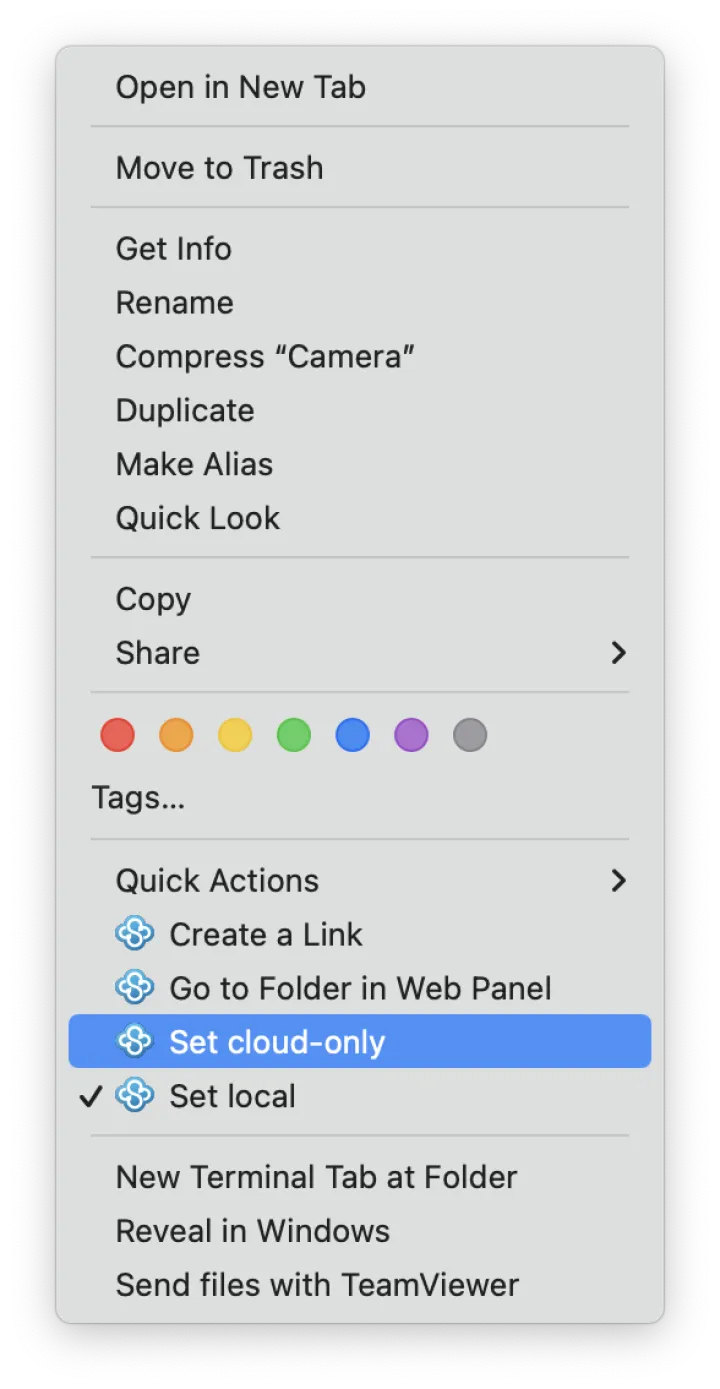Open the Tags… editor

click(138, 798)
